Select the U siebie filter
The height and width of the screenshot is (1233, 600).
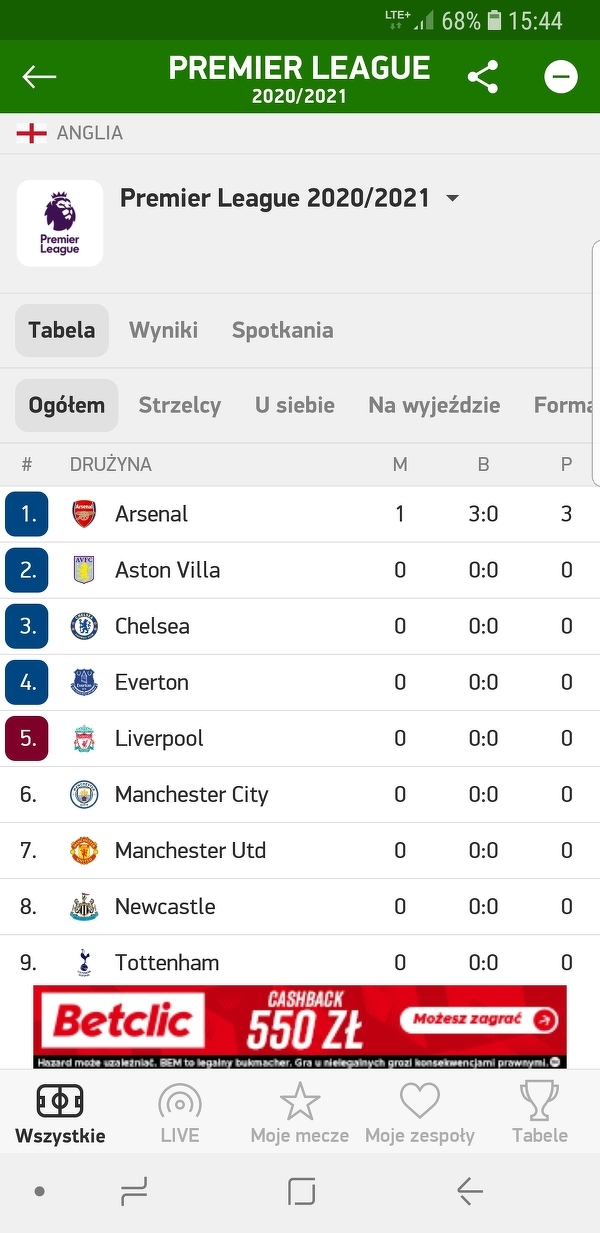(295, 405)
